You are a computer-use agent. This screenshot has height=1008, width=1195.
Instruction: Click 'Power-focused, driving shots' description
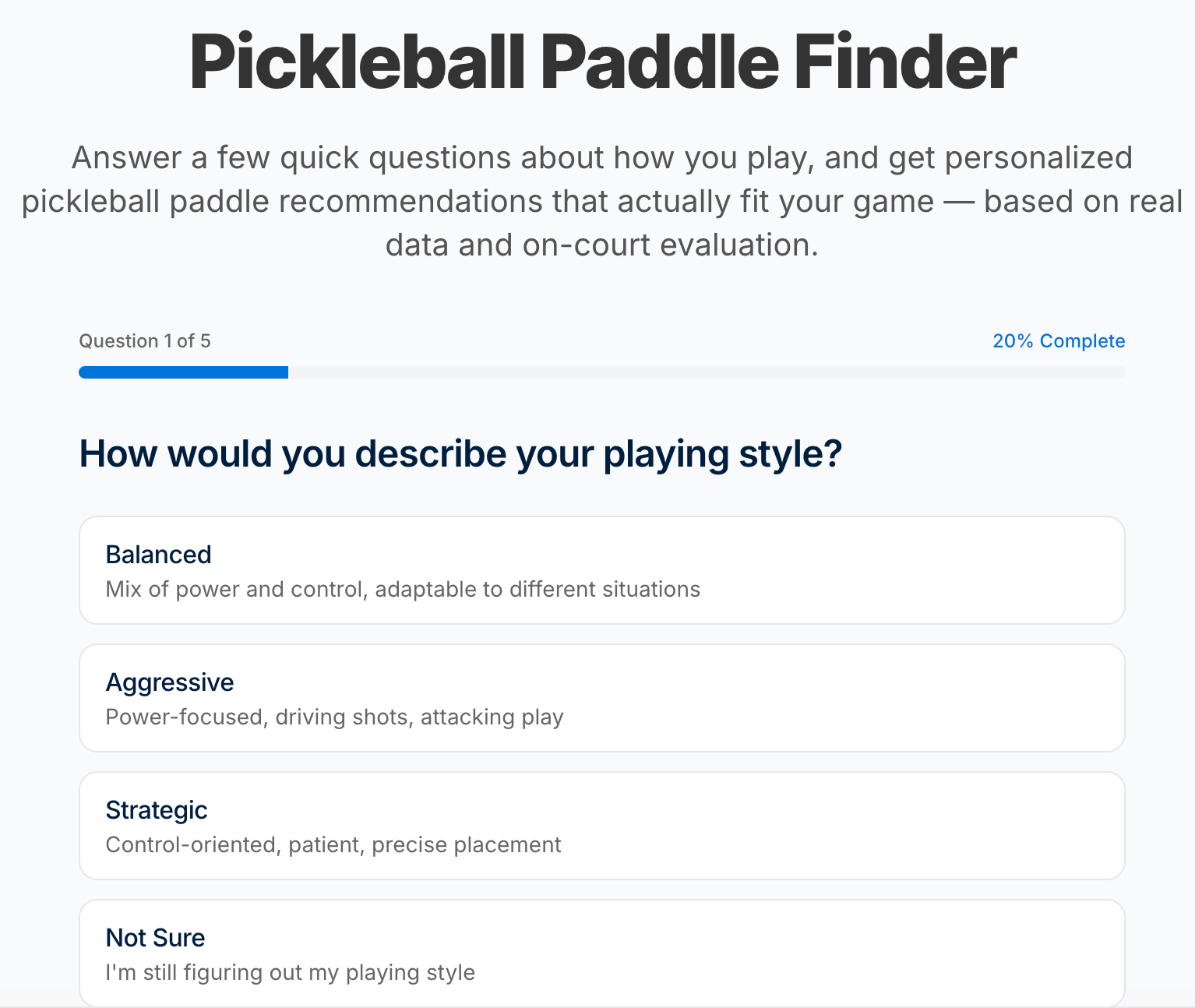pos(334,717)
